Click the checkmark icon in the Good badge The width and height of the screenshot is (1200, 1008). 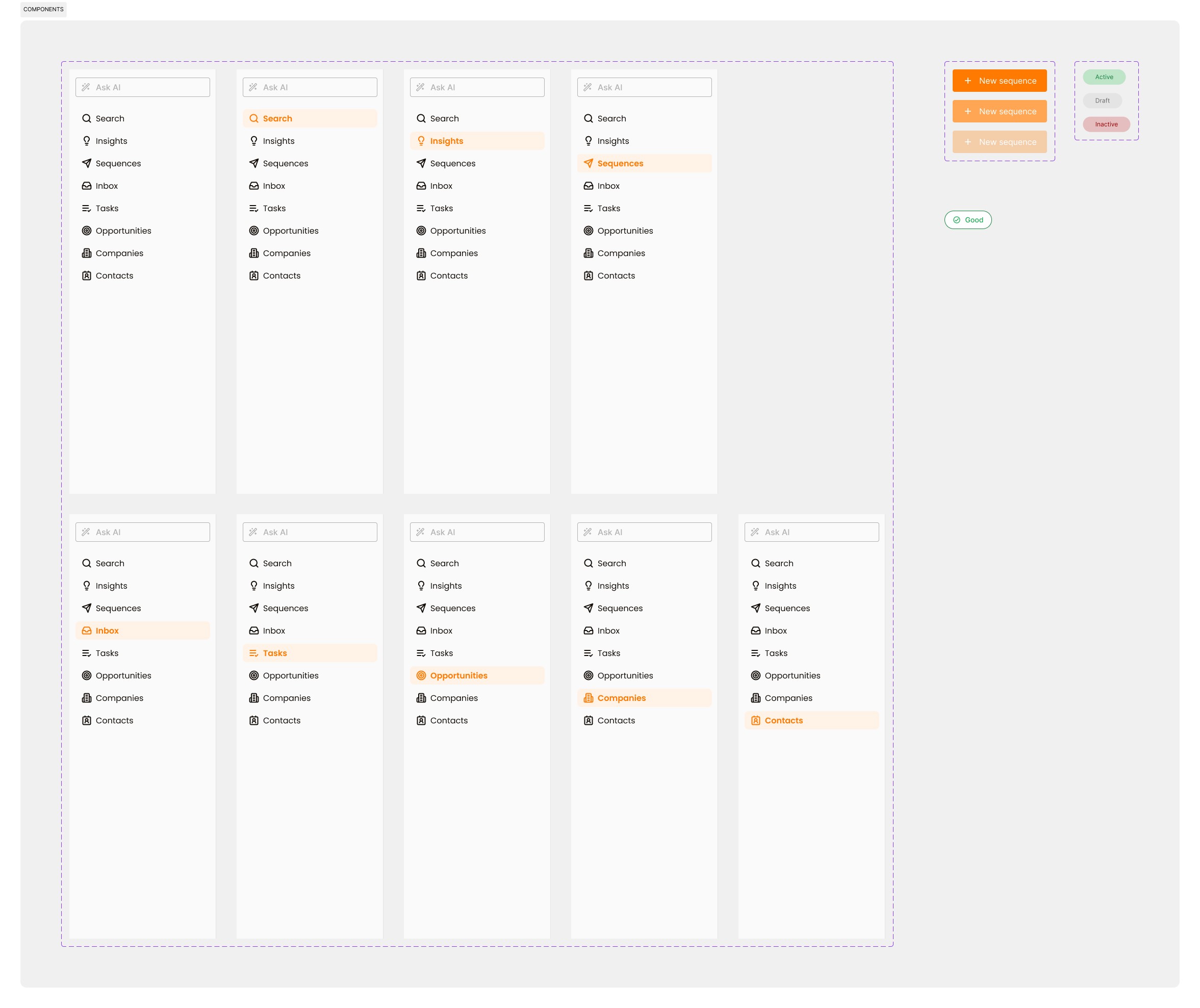(x=957, y=220)
